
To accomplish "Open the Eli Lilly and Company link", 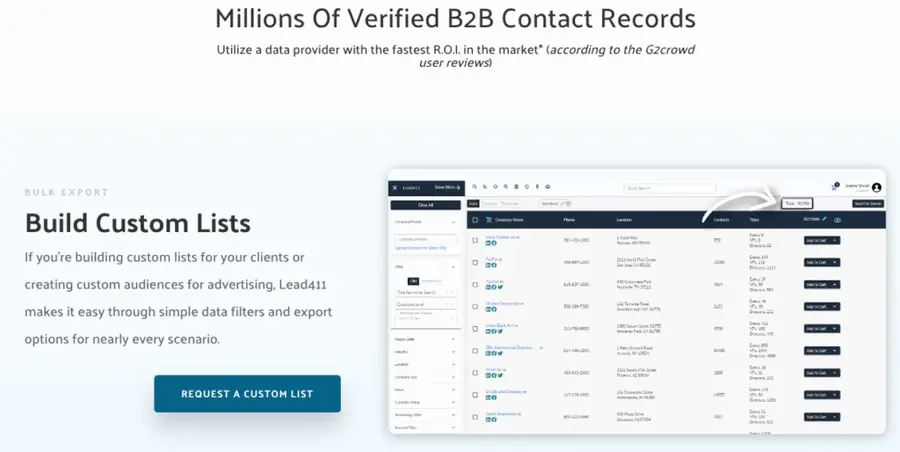I will (x=504, y=392).
